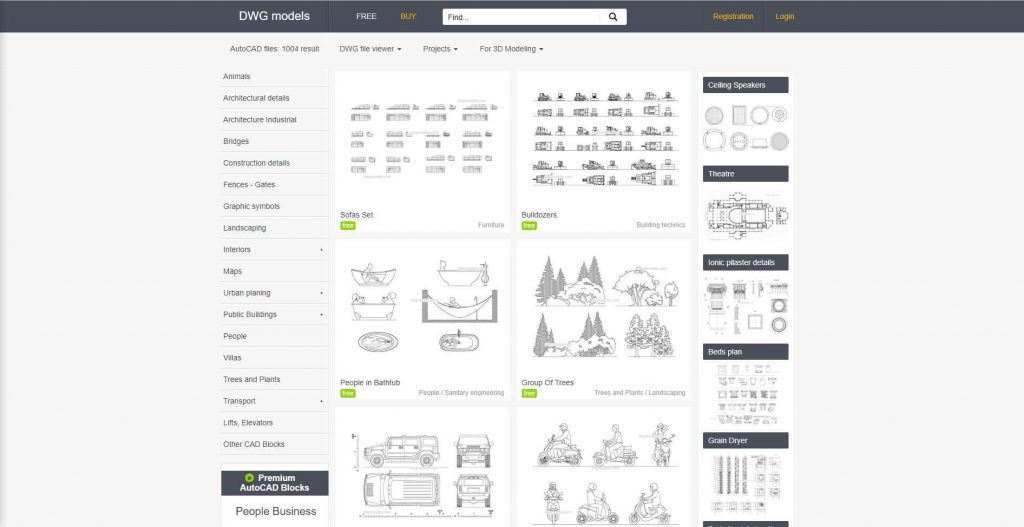Open the Login page
The height and width of the screenshot is (527, 1024).
(784, 16)
